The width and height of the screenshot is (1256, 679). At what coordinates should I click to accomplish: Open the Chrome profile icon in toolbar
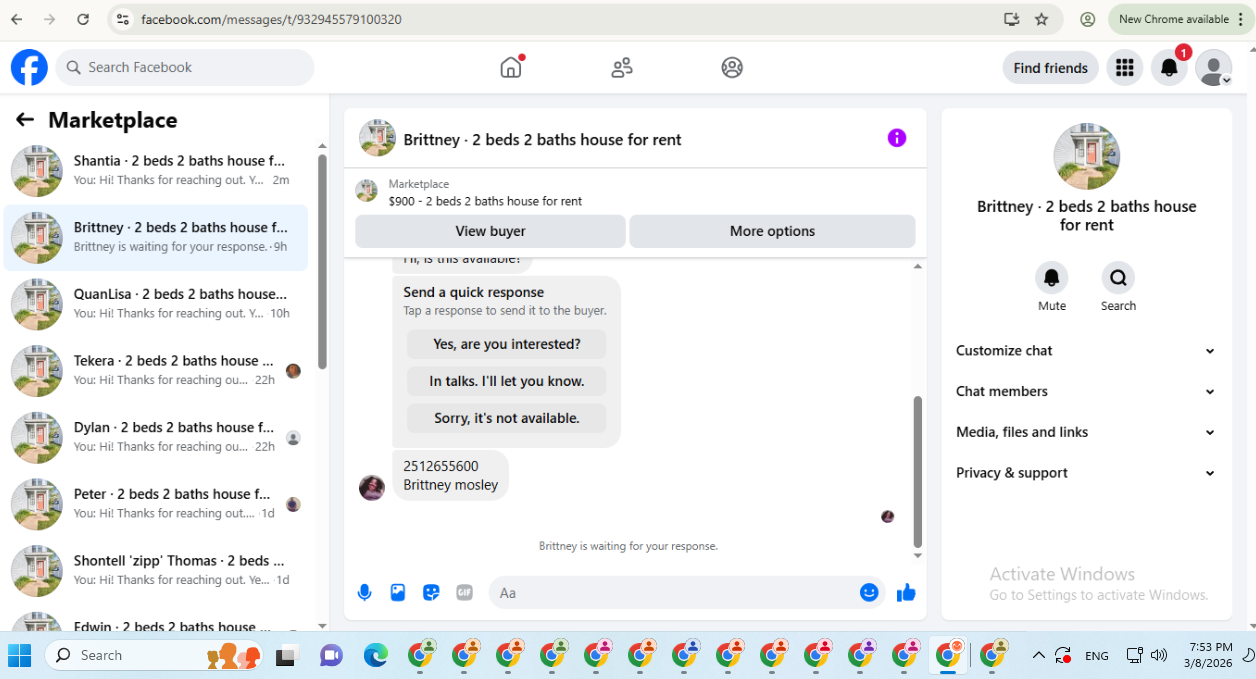[x=1088, y=19]
